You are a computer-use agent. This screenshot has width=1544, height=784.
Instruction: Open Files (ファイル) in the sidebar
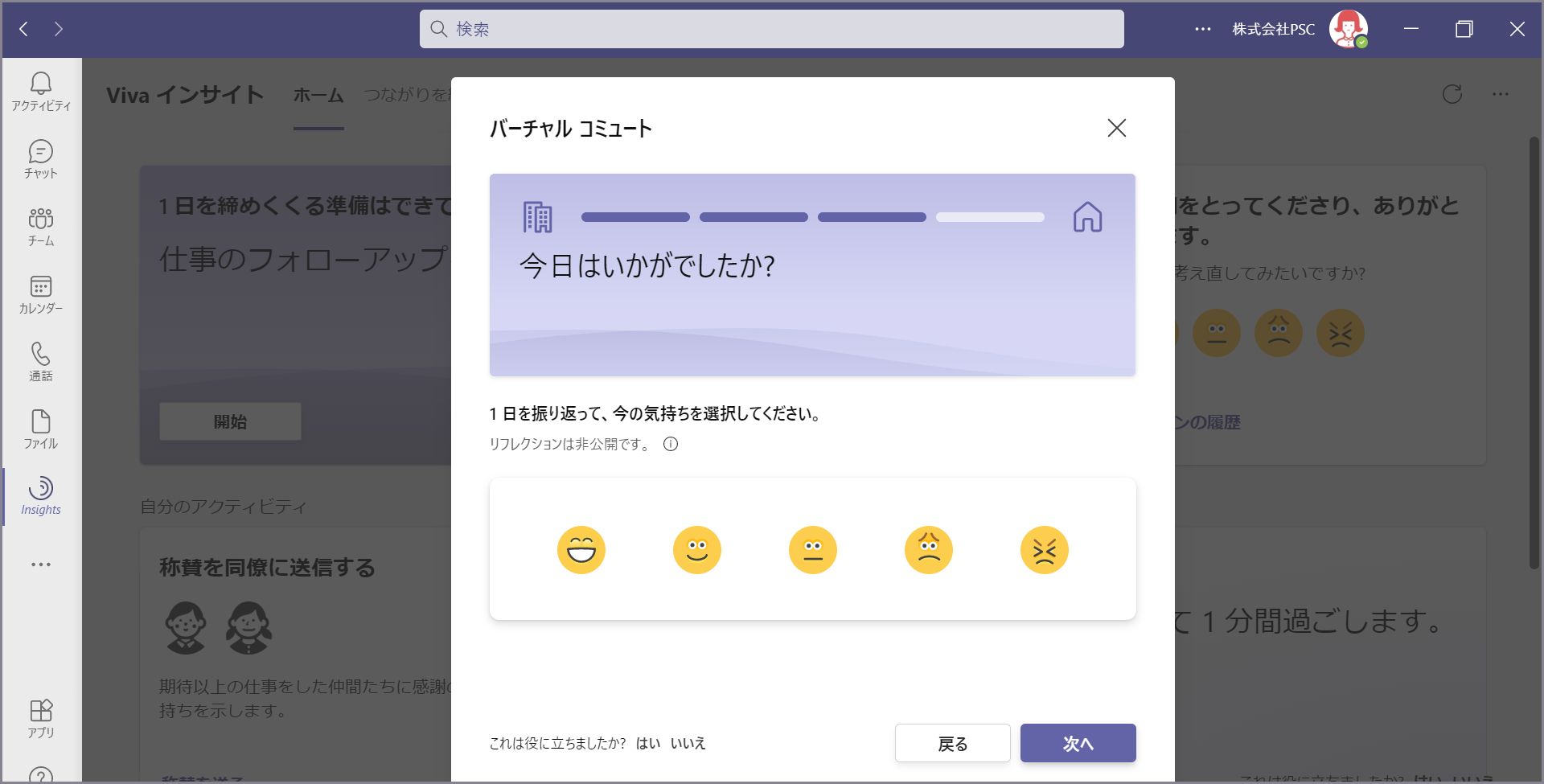pos(41,429)
